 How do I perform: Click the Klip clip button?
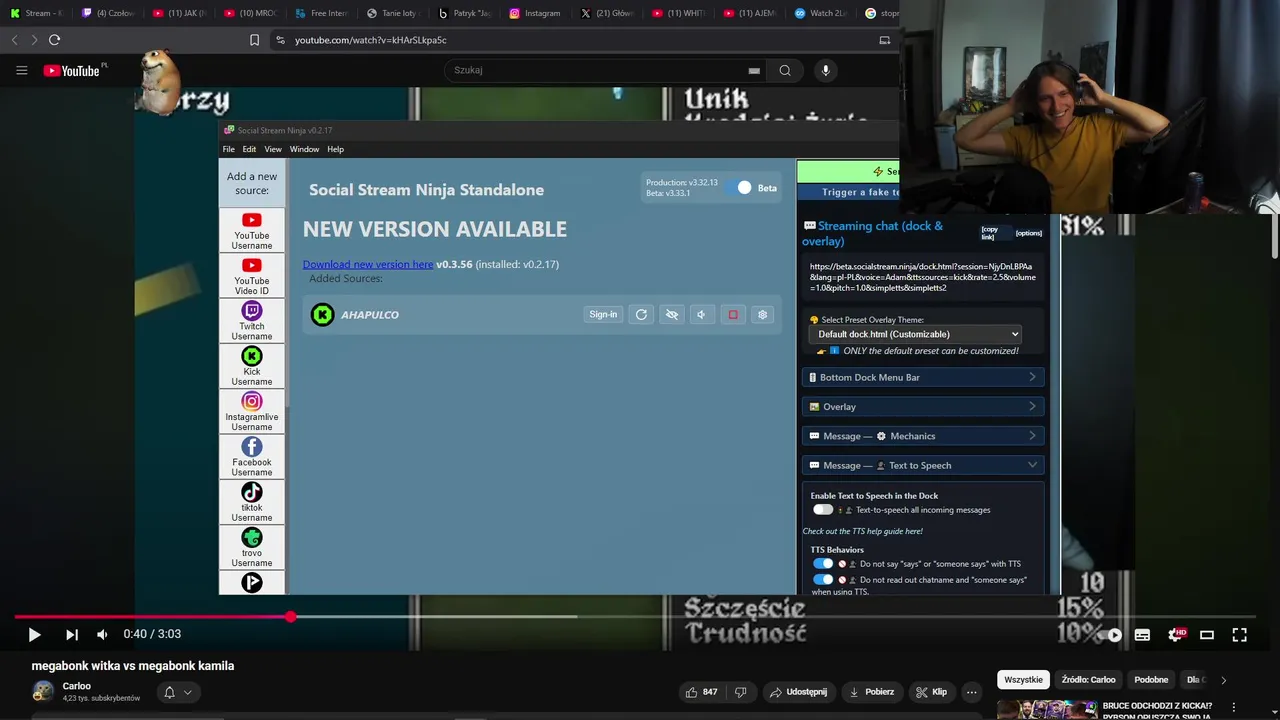pos(931,692)
